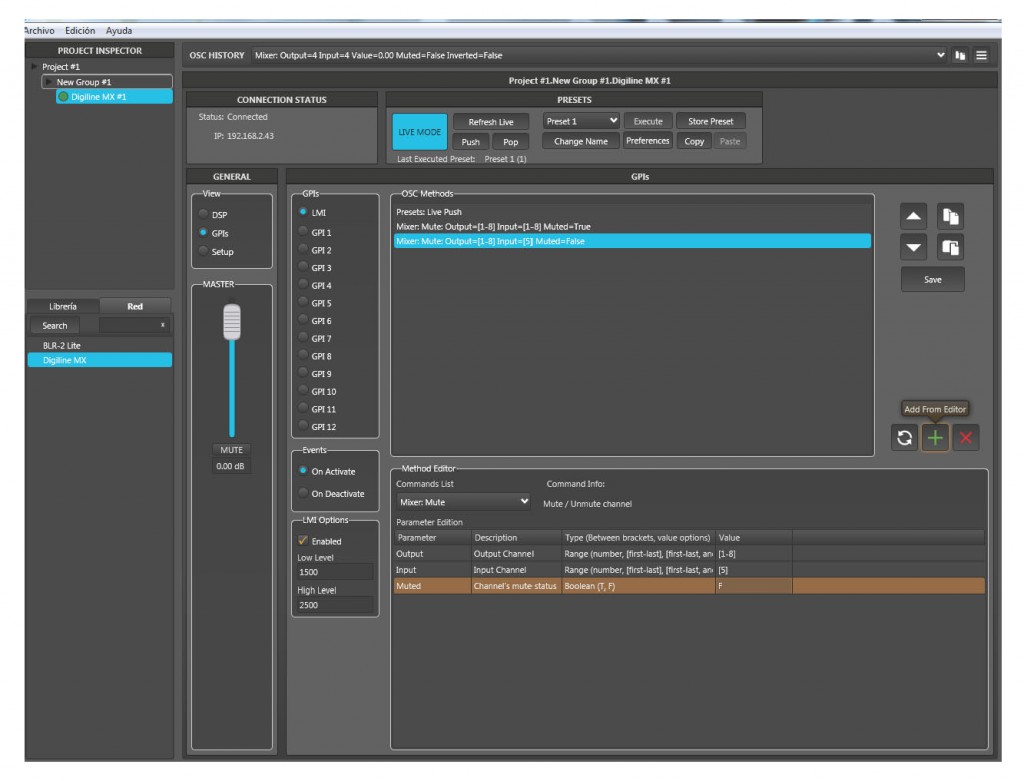Click the Master fader slider handle
The height and width of the screenshot is (781, 1024).
tap(232, 321)
